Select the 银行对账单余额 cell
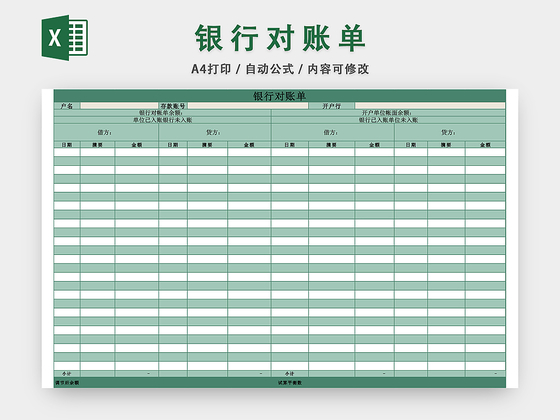 (162, 113)
